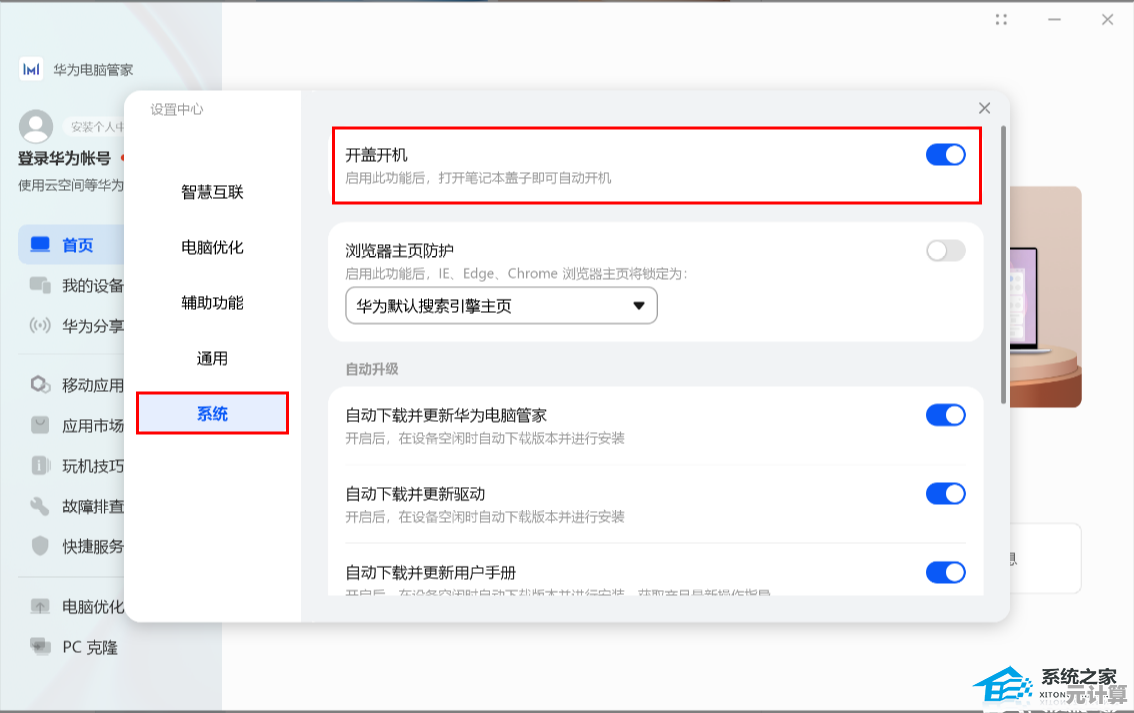1134x713 pixels.
Task: Turn off 自动下载并更新驱动 toggle
Action: coord(945,493)
